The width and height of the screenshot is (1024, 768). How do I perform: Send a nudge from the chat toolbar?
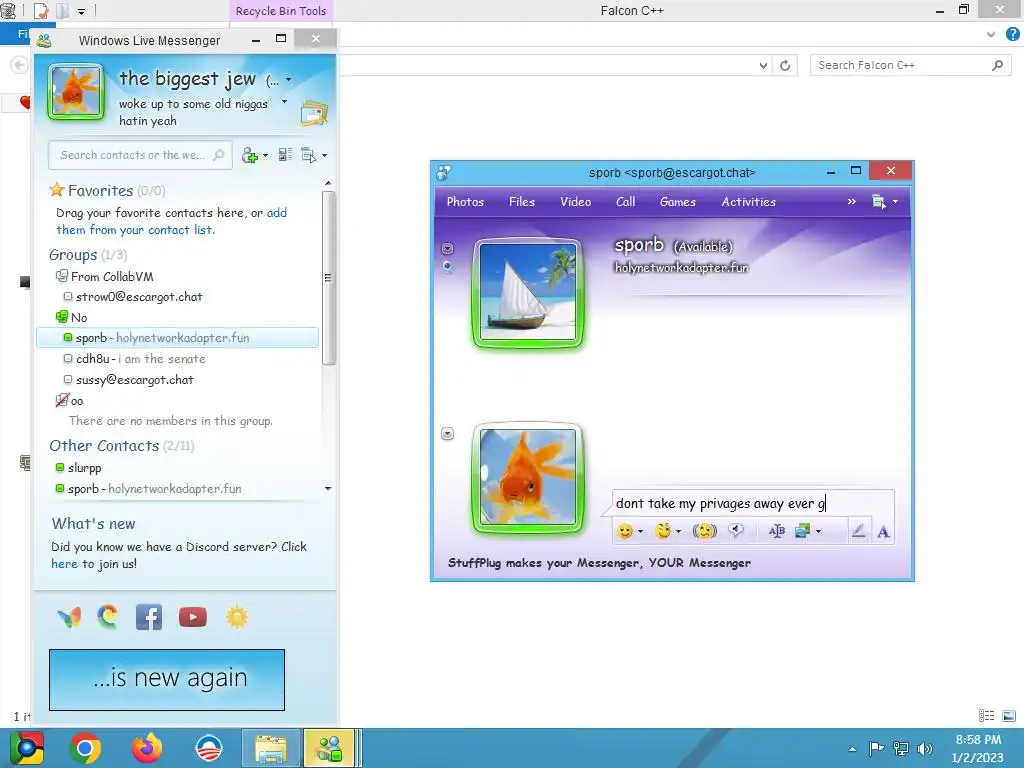coord(705,531)
